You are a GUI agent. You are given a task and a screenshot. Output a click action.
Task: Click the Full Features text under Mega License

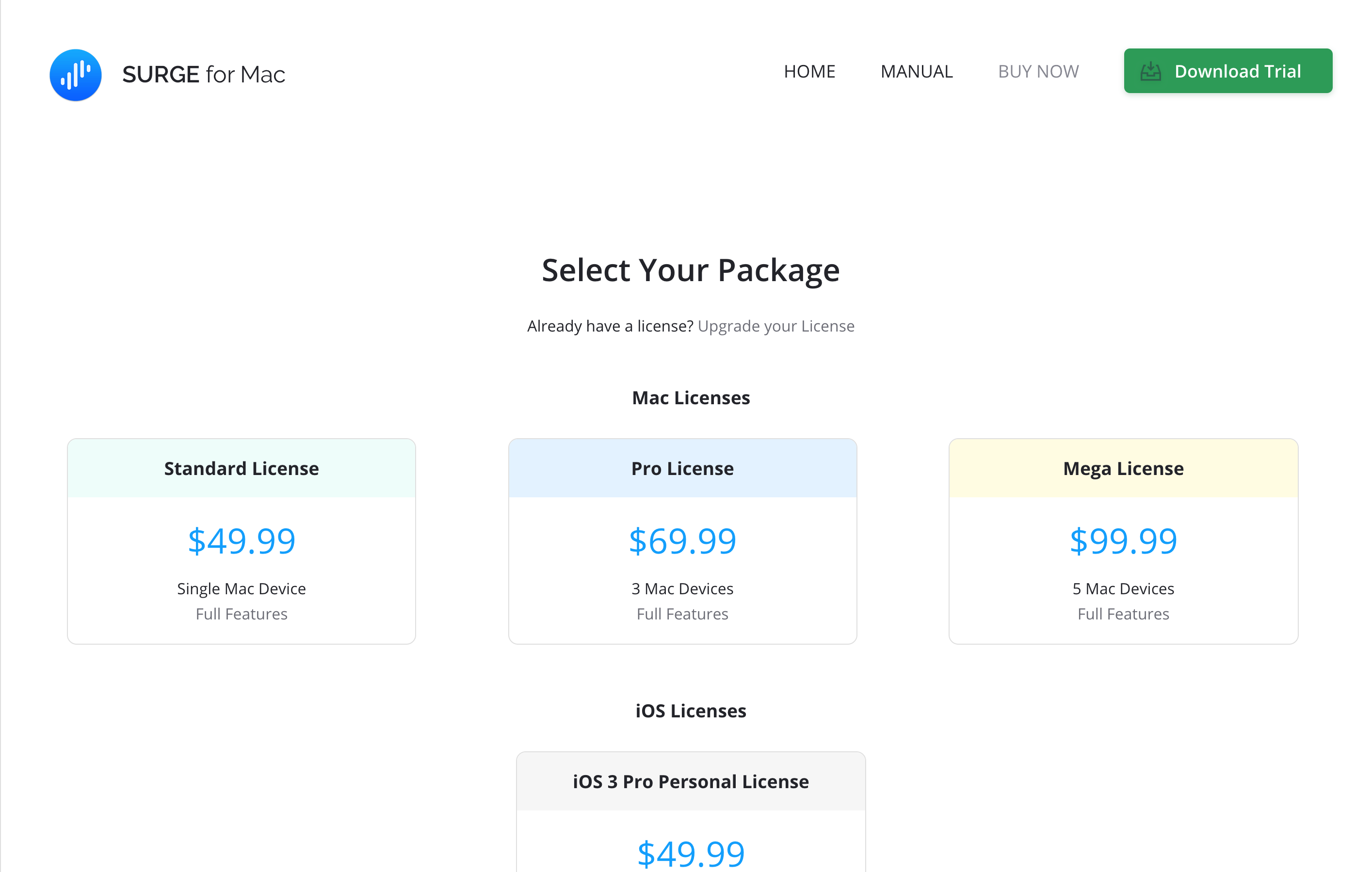pos(1123,614)
